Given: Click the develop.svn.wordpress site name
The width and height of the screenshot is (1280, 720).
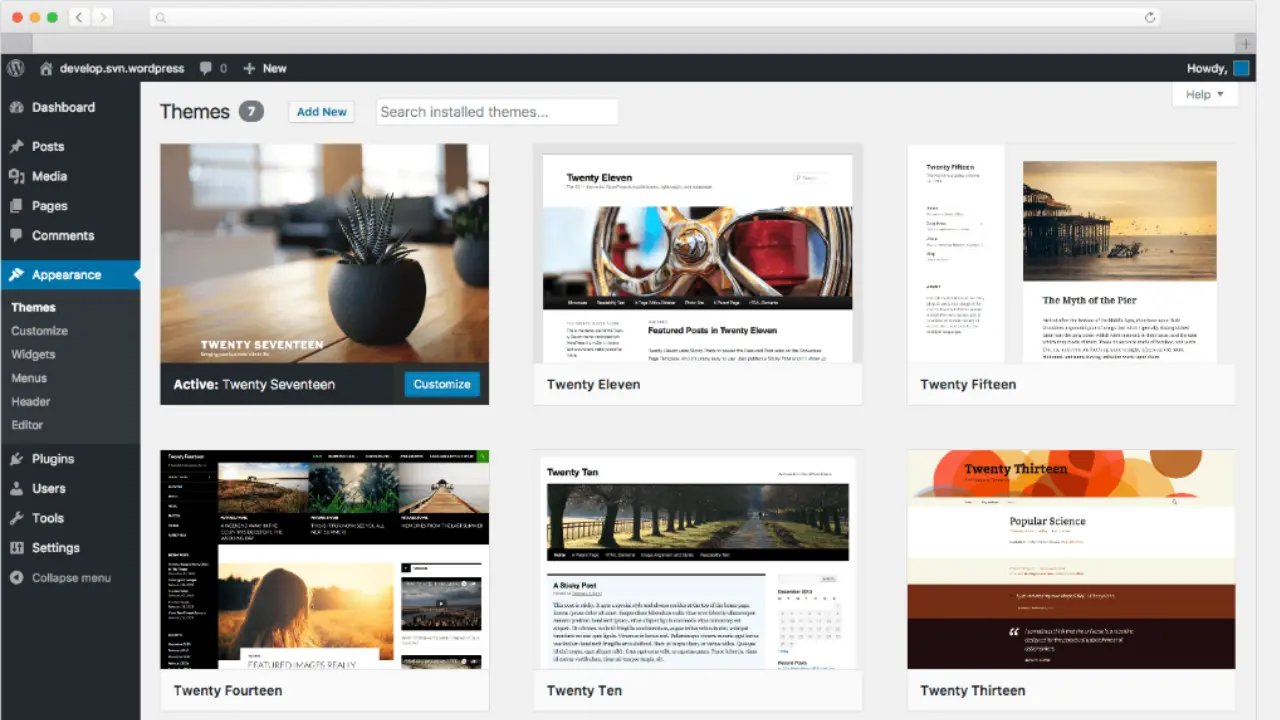Looking at the screenshot, I should pos(122,68).
